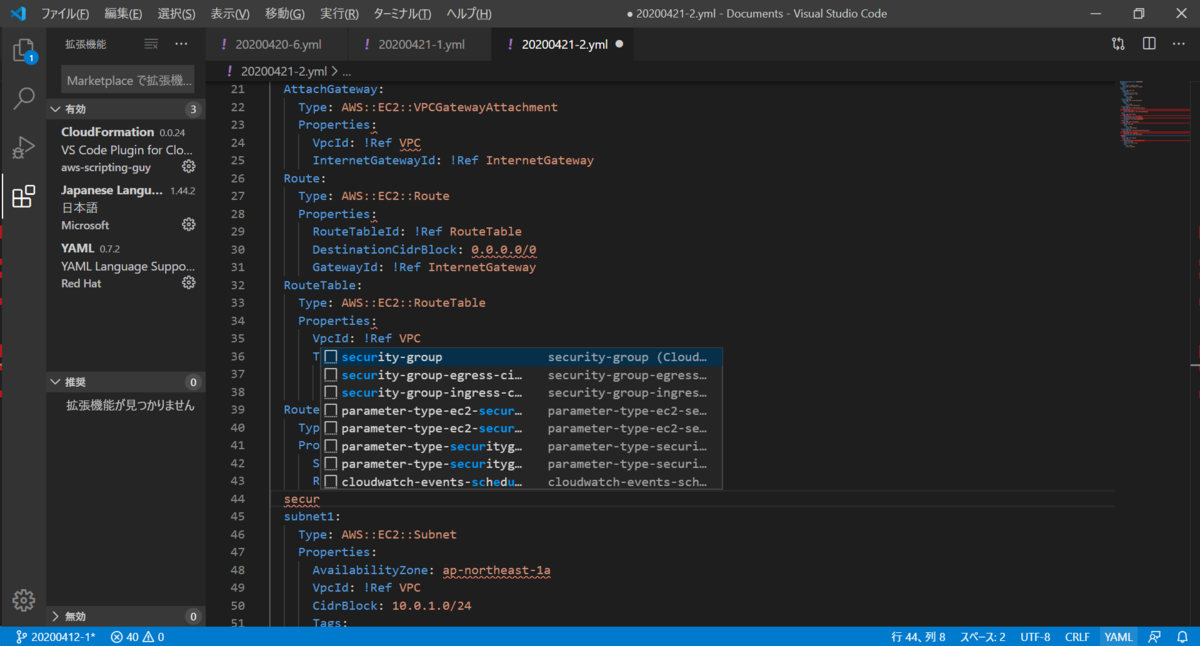
Task: Open errors and warnings count
Action: pyautogui.click(x=138, y=636)
